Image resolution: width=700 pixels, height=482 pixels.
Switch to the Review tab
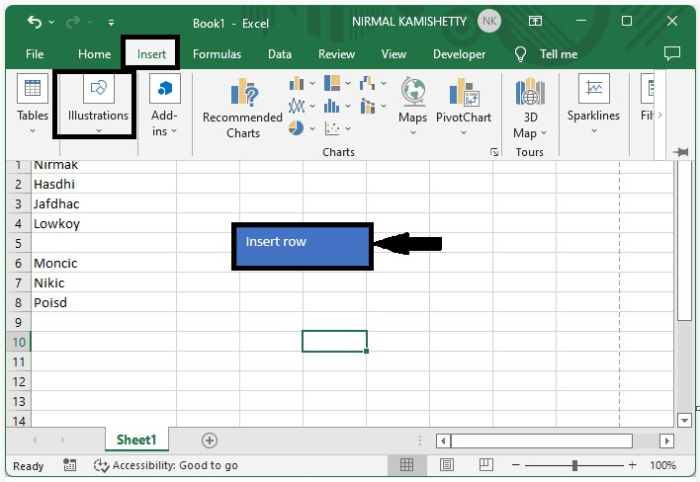337,54
